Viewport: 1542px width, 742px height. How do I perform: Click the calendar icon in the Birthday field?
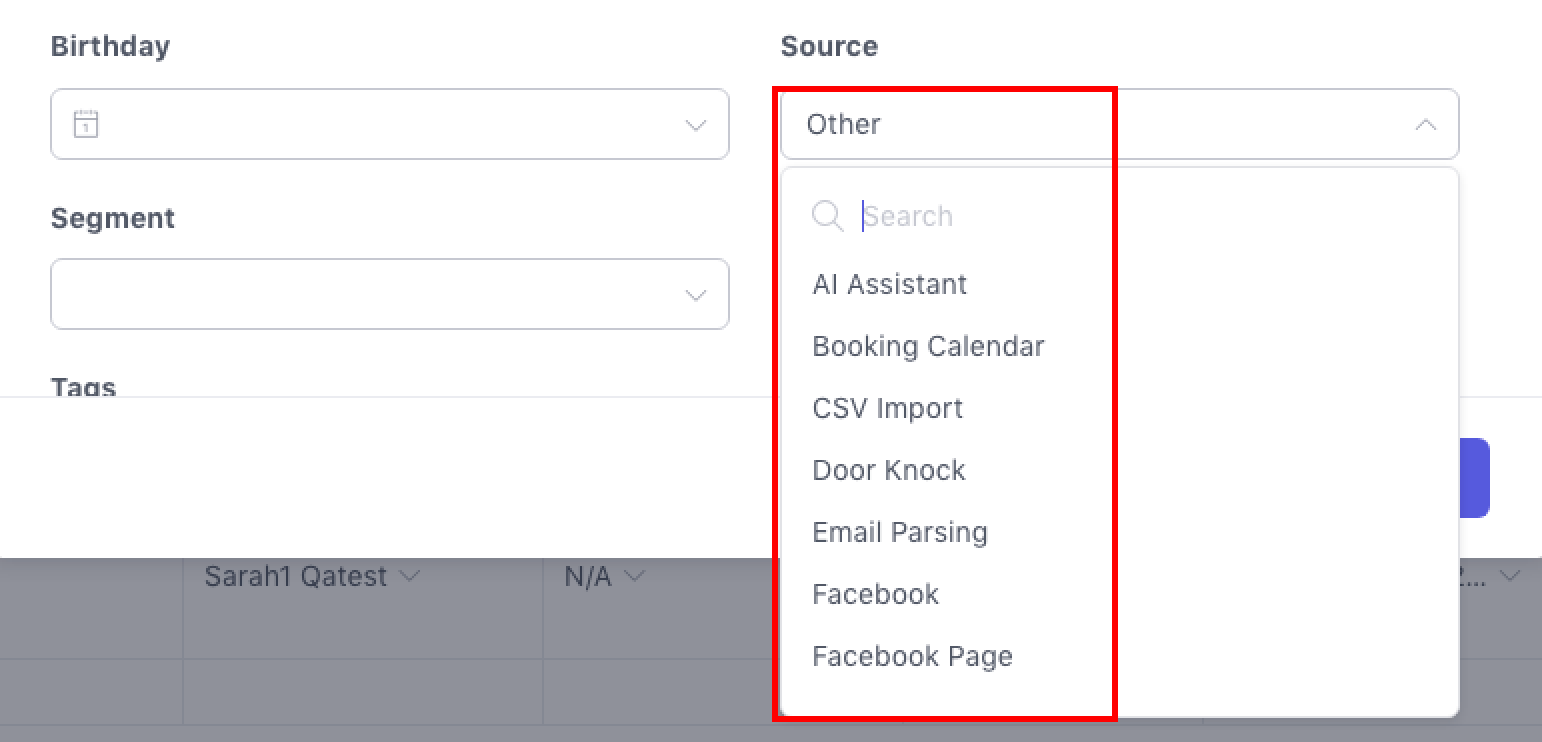click(x=86, y=125)
